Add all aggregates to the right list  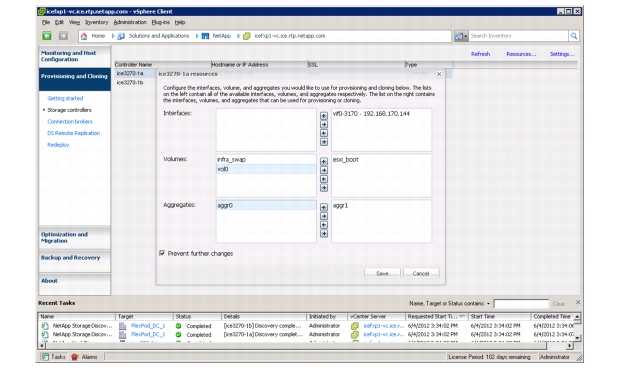point(324,207)
